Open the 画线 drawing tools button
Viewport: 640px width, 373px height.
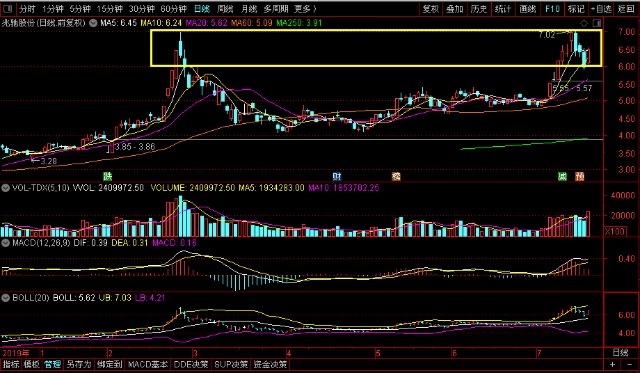527,9
